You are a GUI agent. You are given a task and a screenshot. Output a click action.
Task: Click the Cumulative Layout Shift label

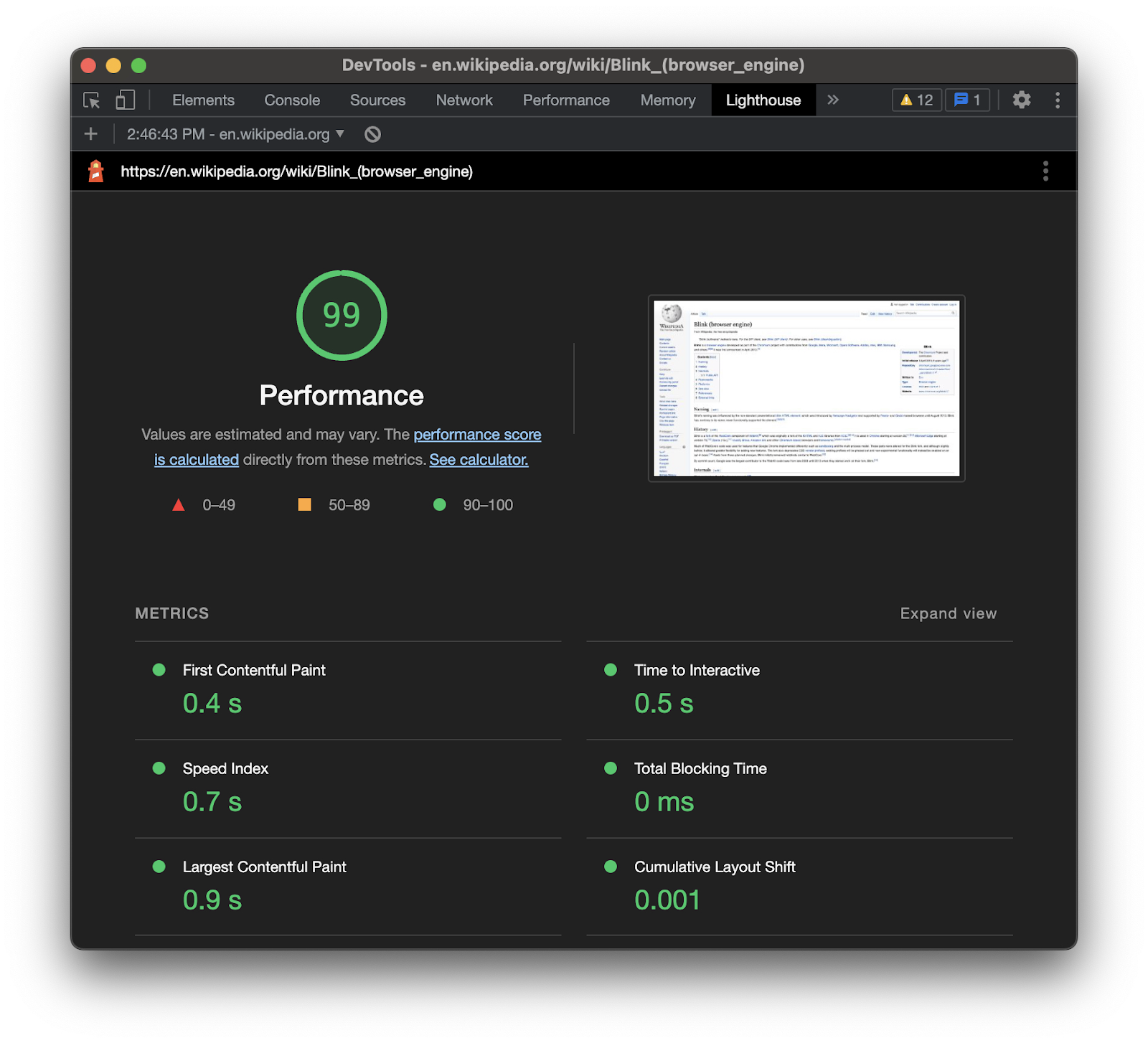(715, 867)
